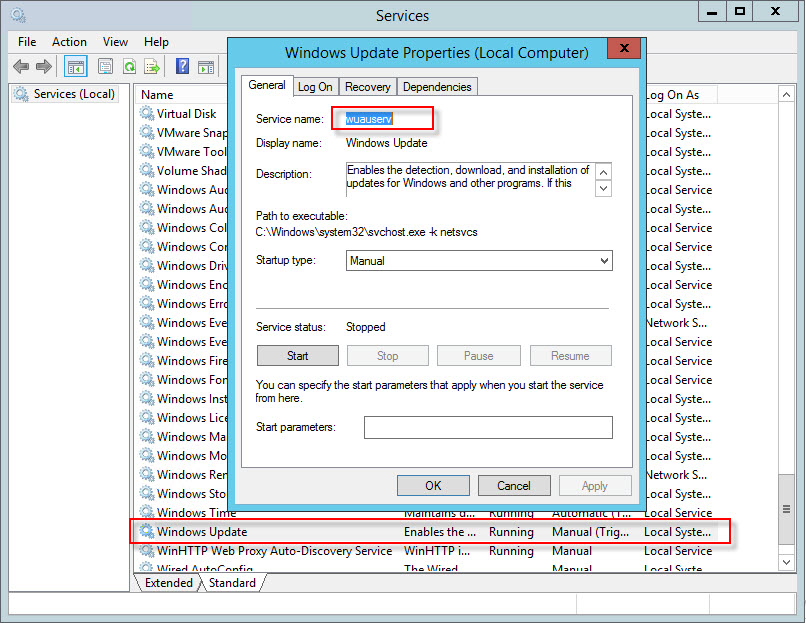The height and width of the screenshot is (623, 806).
Task: Switch to Standard view tab
Action: pos(232,582)
